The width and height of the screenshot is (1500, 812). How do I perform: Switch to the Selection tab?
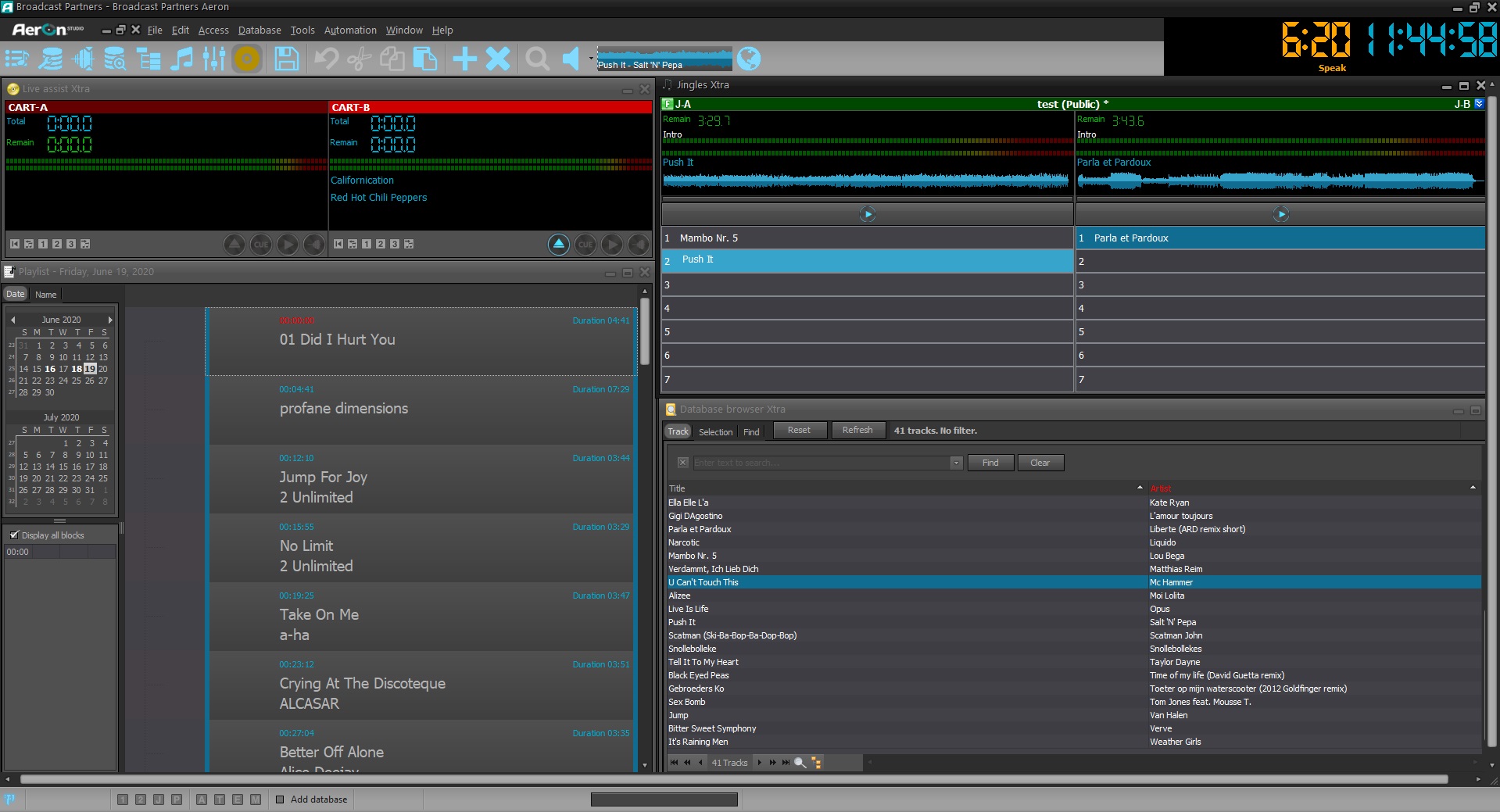[x=715, y=432]
